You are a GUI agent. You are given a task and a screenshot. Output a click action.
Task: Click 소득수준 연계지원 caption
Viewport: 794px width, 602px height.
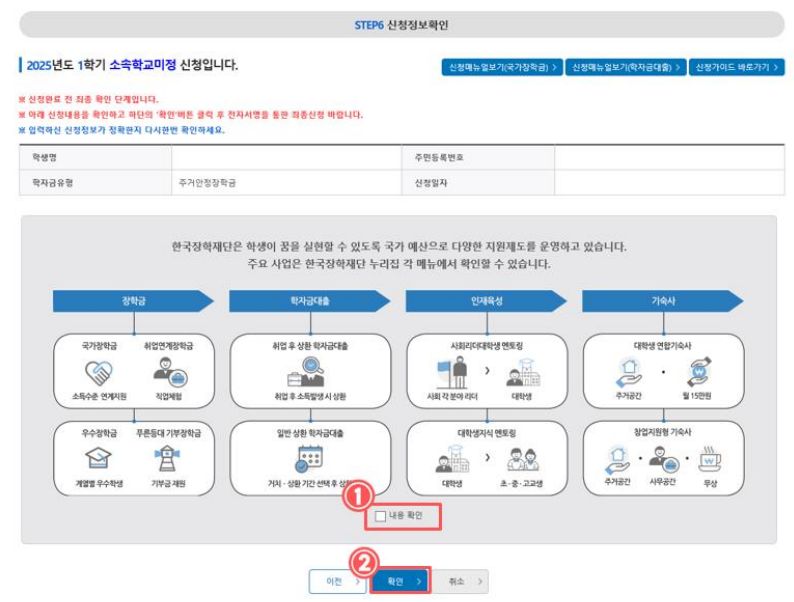click(x=99, y=396)
